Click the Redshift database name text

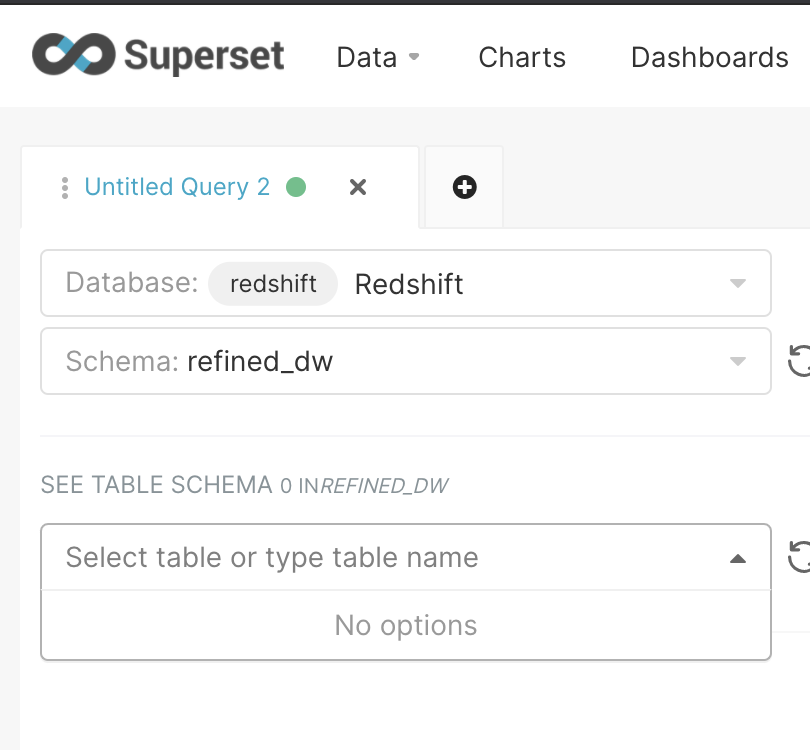[408, 284]
